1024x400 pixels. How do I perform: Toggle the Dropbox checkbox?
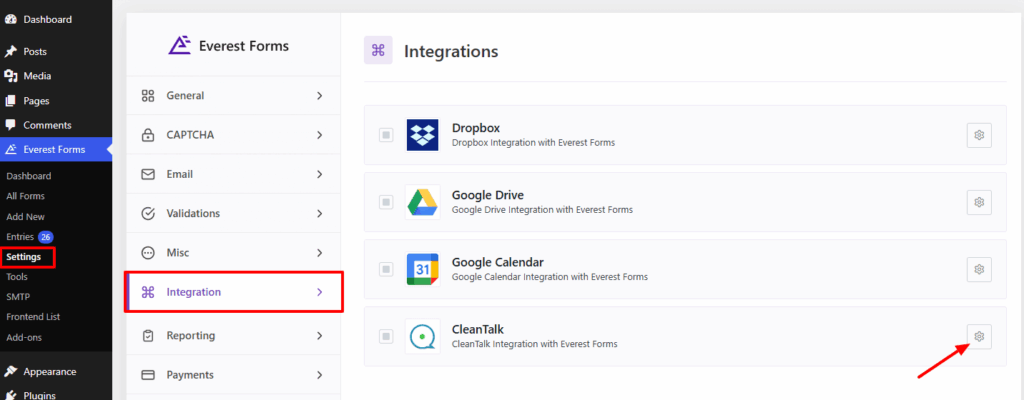point(386,135)
